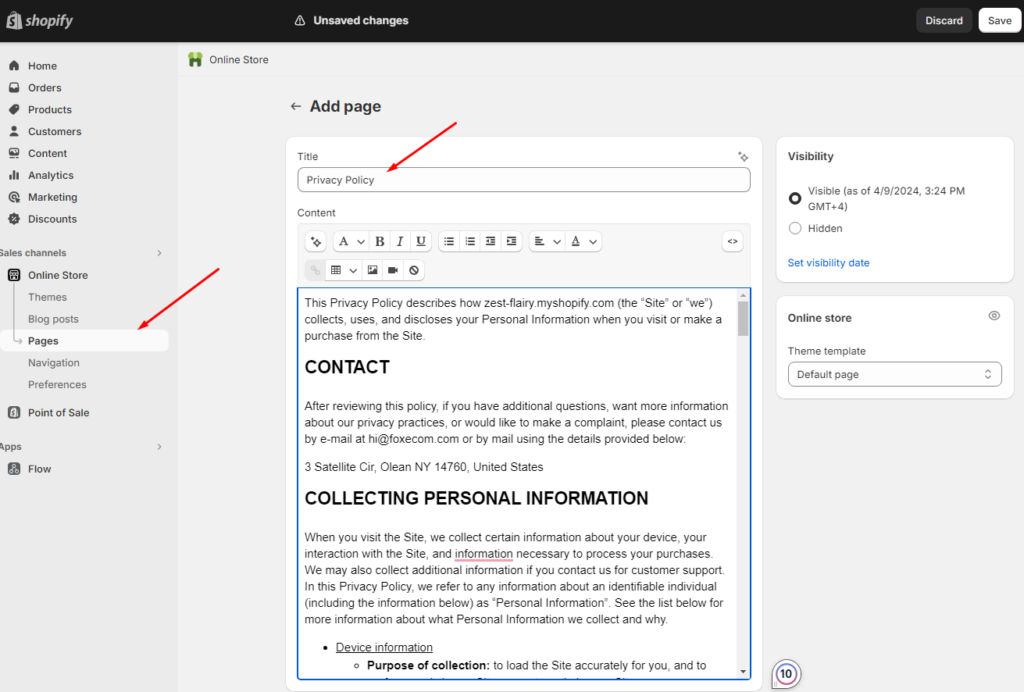
Task: Insert an image into the content
Action: pos(371,269)
